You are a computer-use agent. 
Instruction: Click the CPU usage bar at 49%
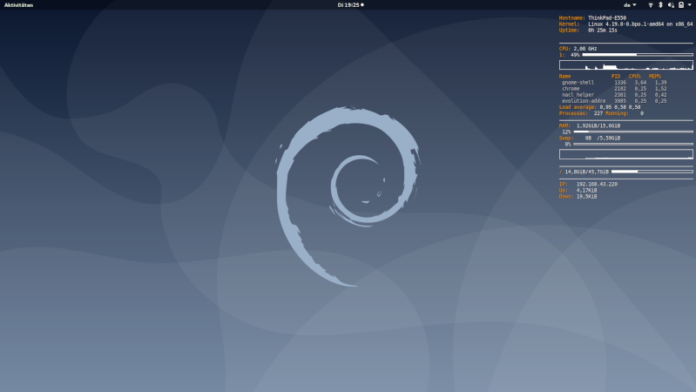pyautogui.click(x=637, y=55)
